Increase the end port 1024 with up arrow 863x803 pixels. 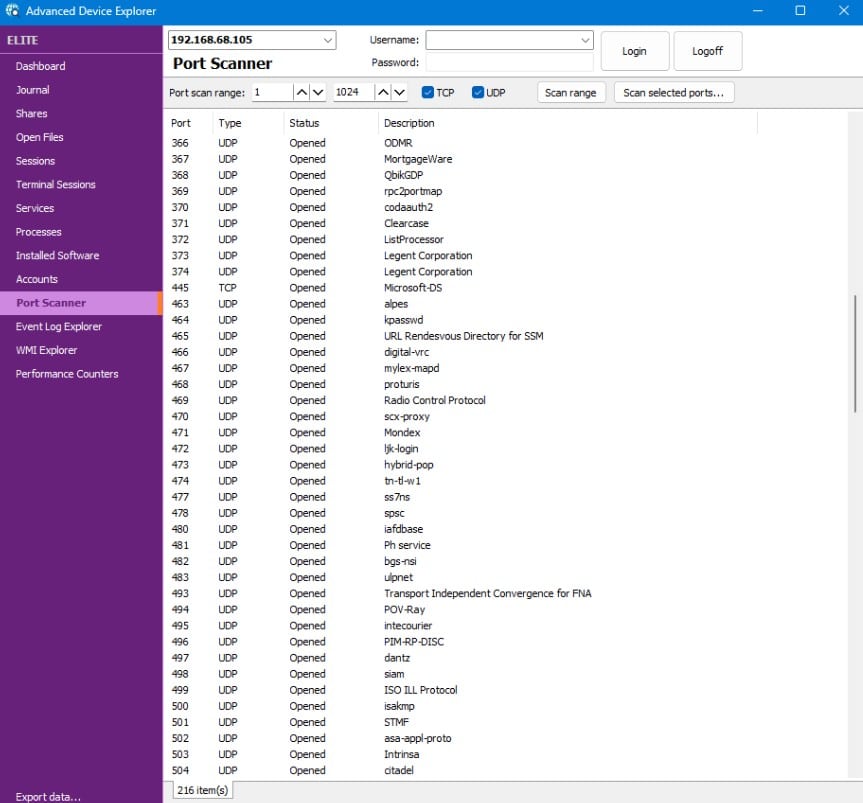(383, 92)
